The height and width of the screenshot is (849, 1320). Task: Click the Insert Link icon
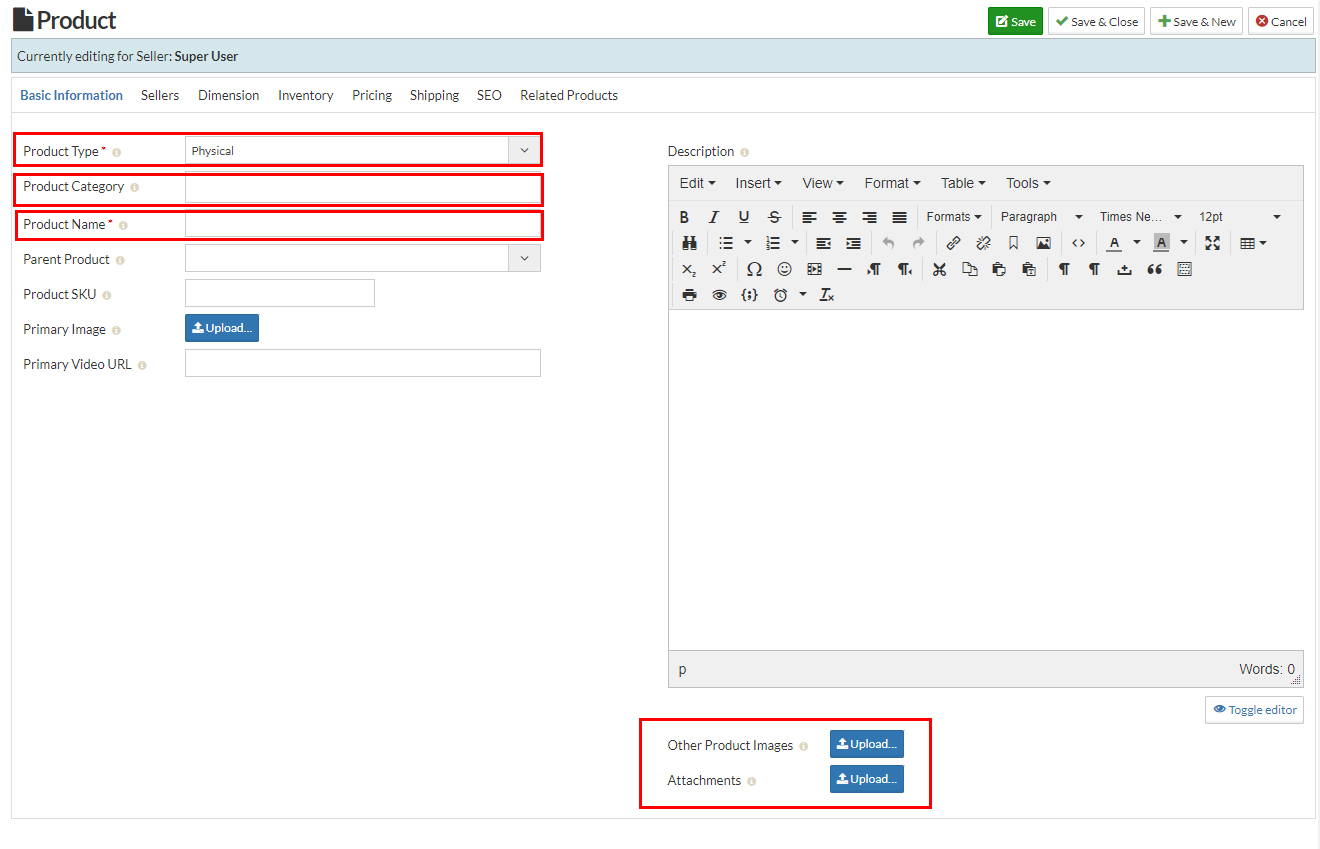click(x=953, y=242)
